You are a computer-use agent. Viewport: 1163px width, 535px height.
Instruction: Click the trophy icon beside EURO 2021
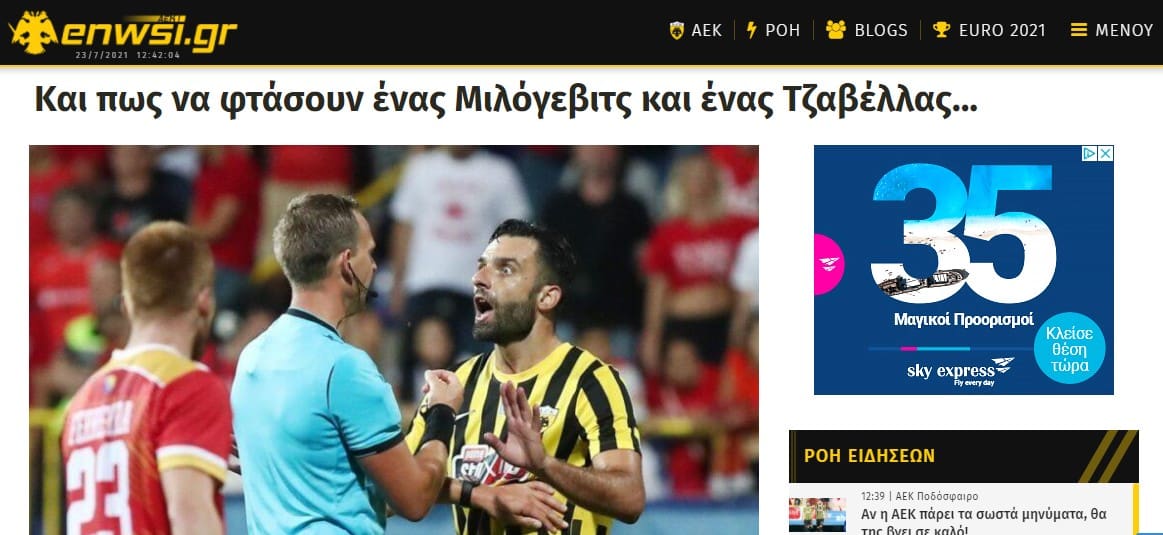pos(941,30)
